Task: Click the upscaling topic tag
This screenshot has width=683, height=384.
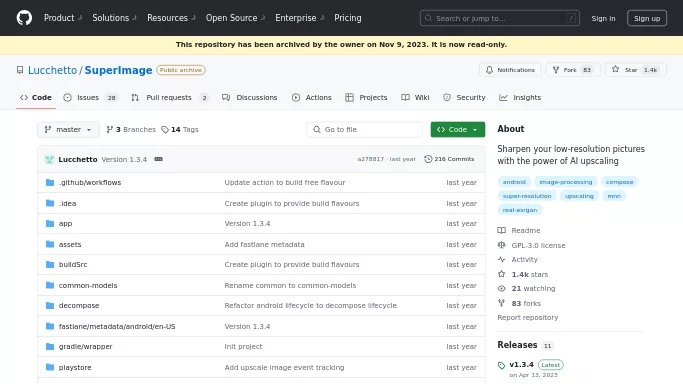Action: 579,196
